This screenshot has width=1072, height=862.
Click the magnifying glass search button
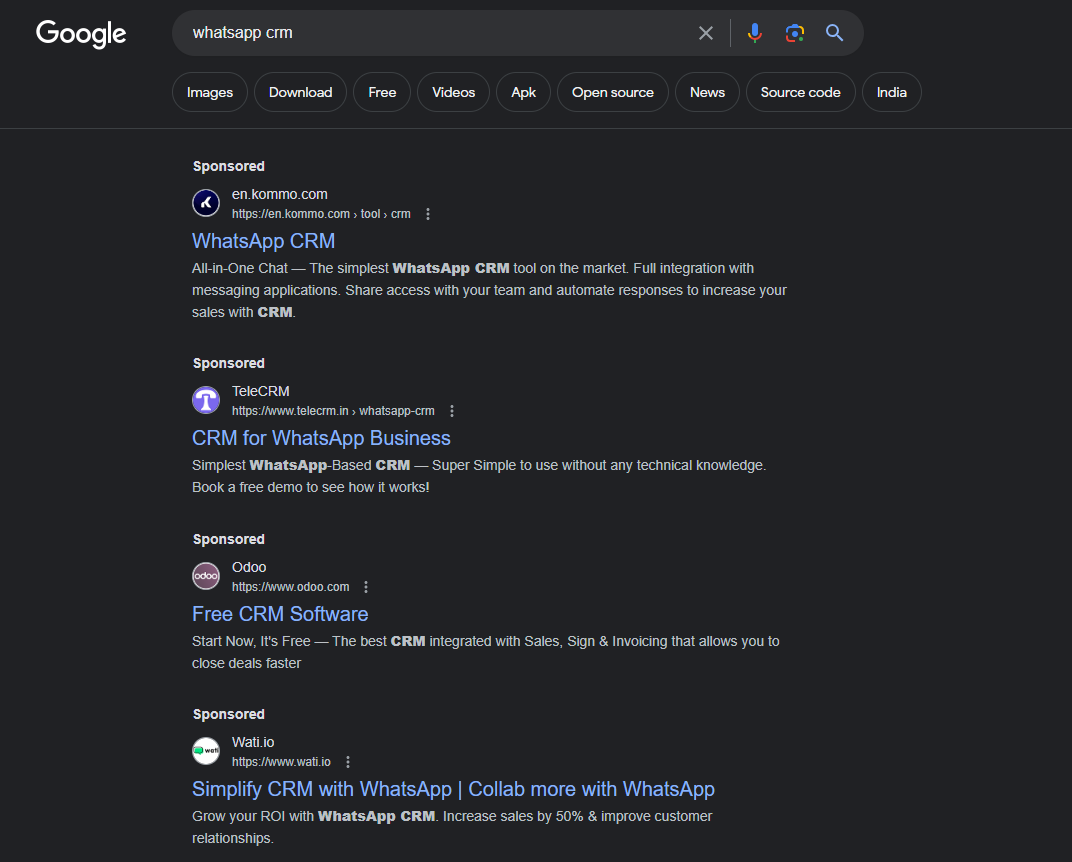coord(834,33)
